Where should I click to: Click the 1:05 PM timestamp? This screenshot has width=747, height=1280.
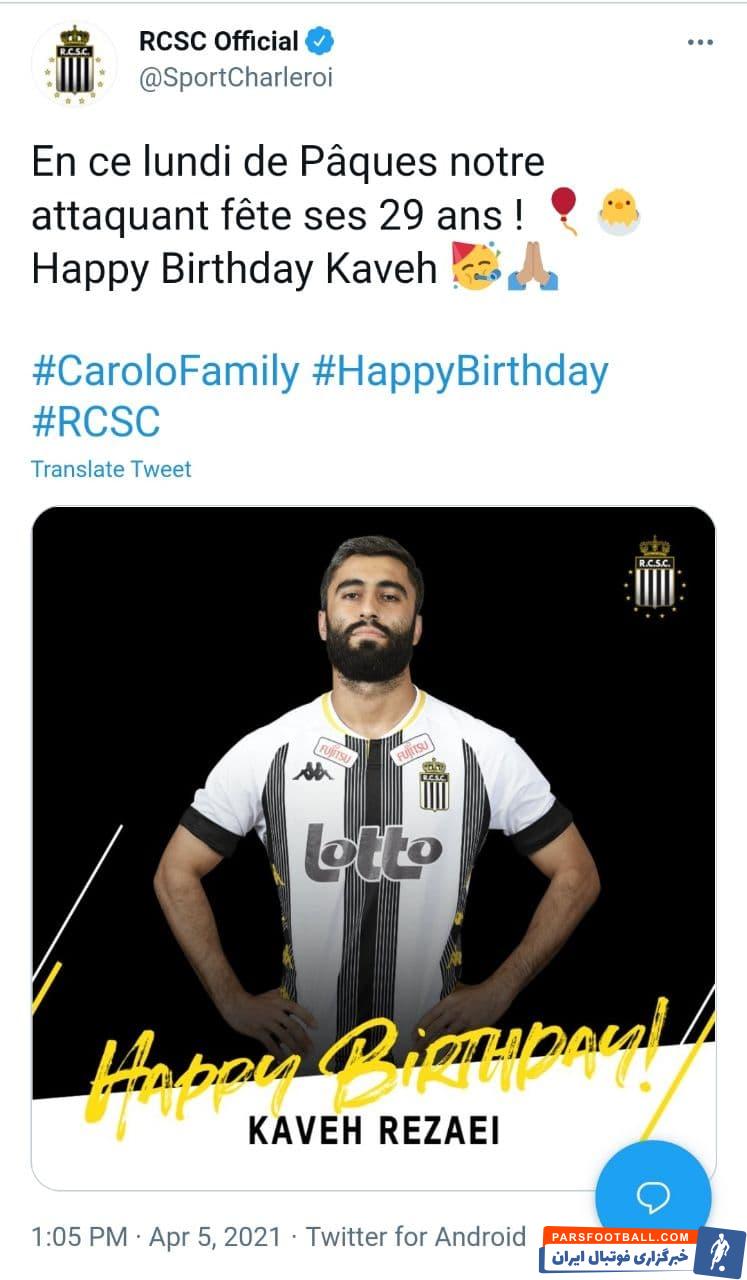(79, 1237)
